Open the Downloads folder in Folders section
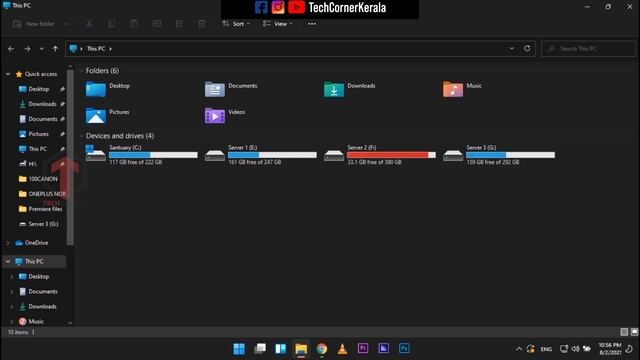 click(x=349, y=89)
